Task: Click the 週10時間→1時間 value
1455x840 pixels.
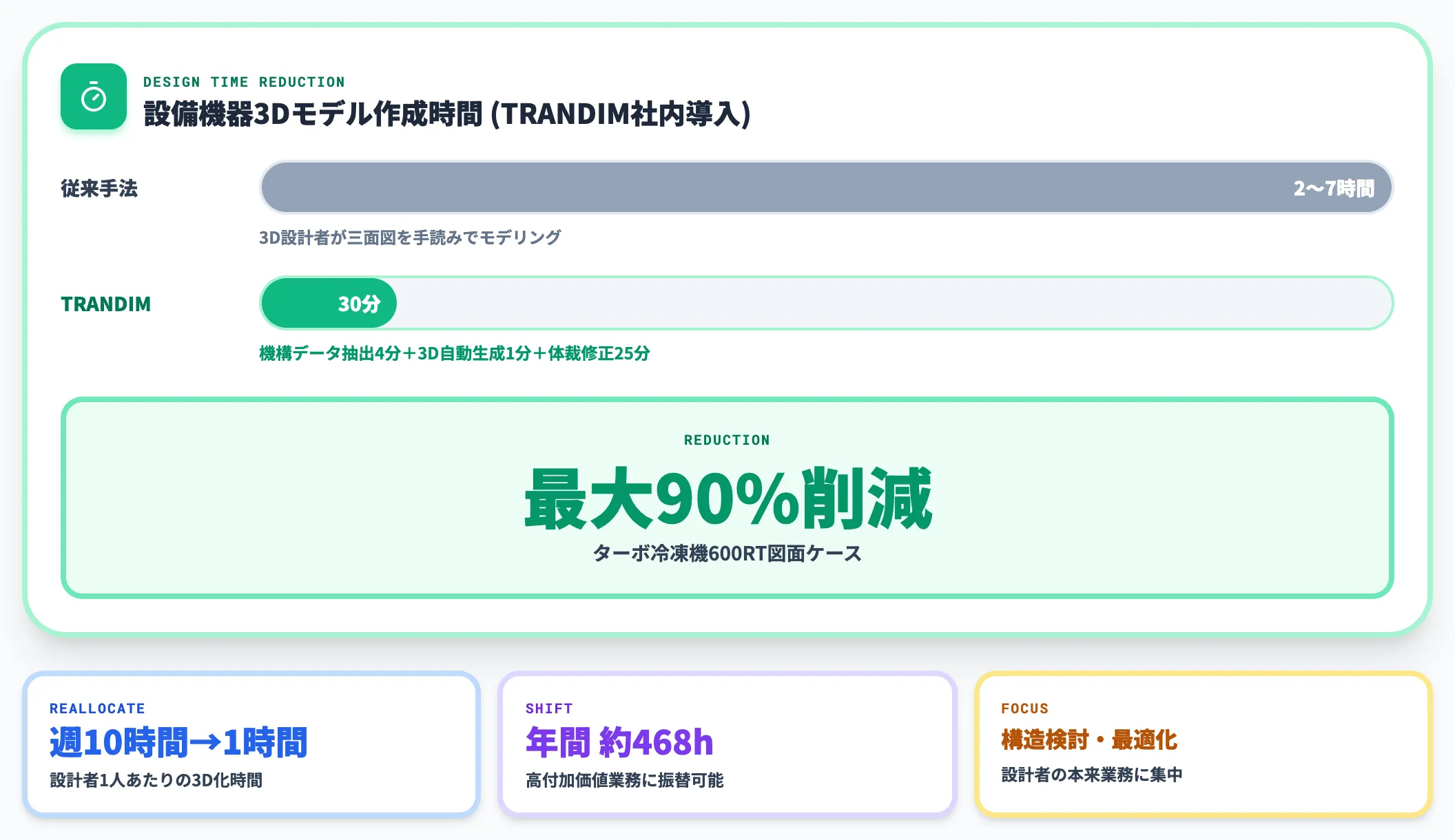Action: (x=178, y=742)
